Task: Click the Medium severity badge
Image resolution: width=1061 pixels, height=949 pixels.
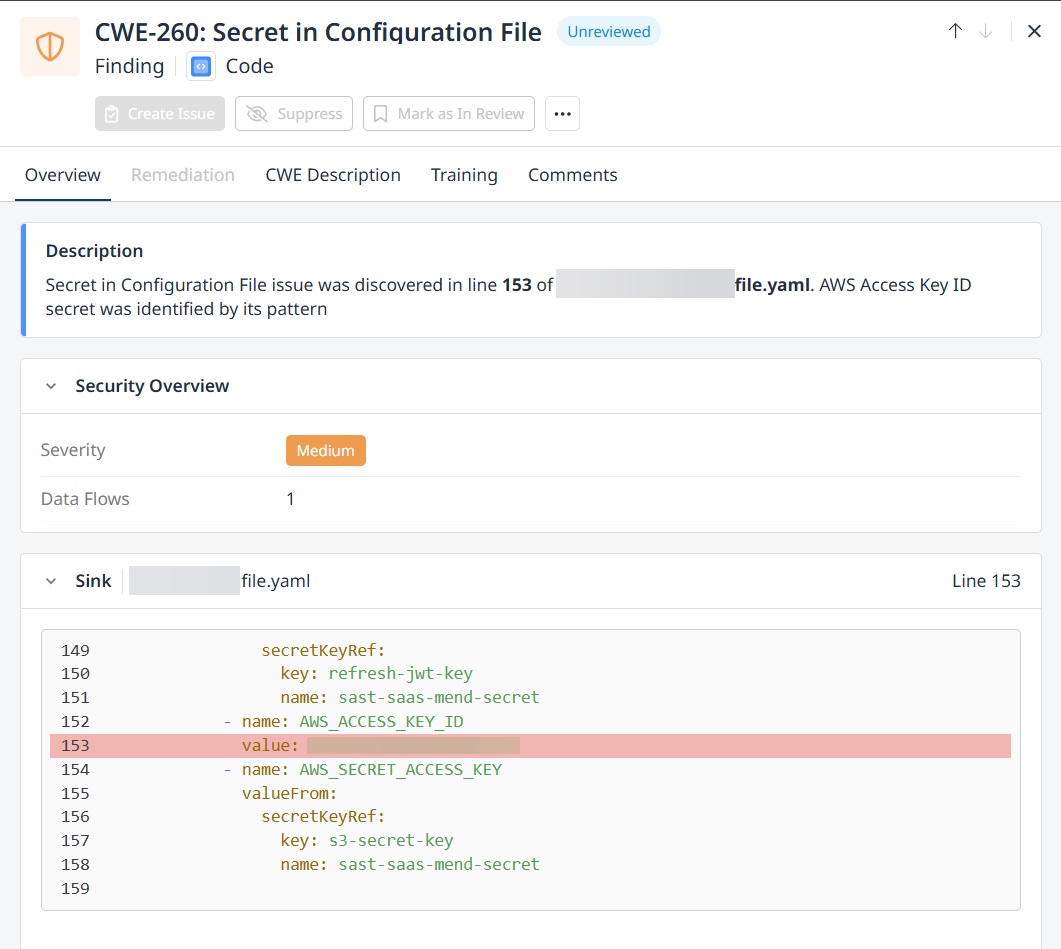Action: 325,450
